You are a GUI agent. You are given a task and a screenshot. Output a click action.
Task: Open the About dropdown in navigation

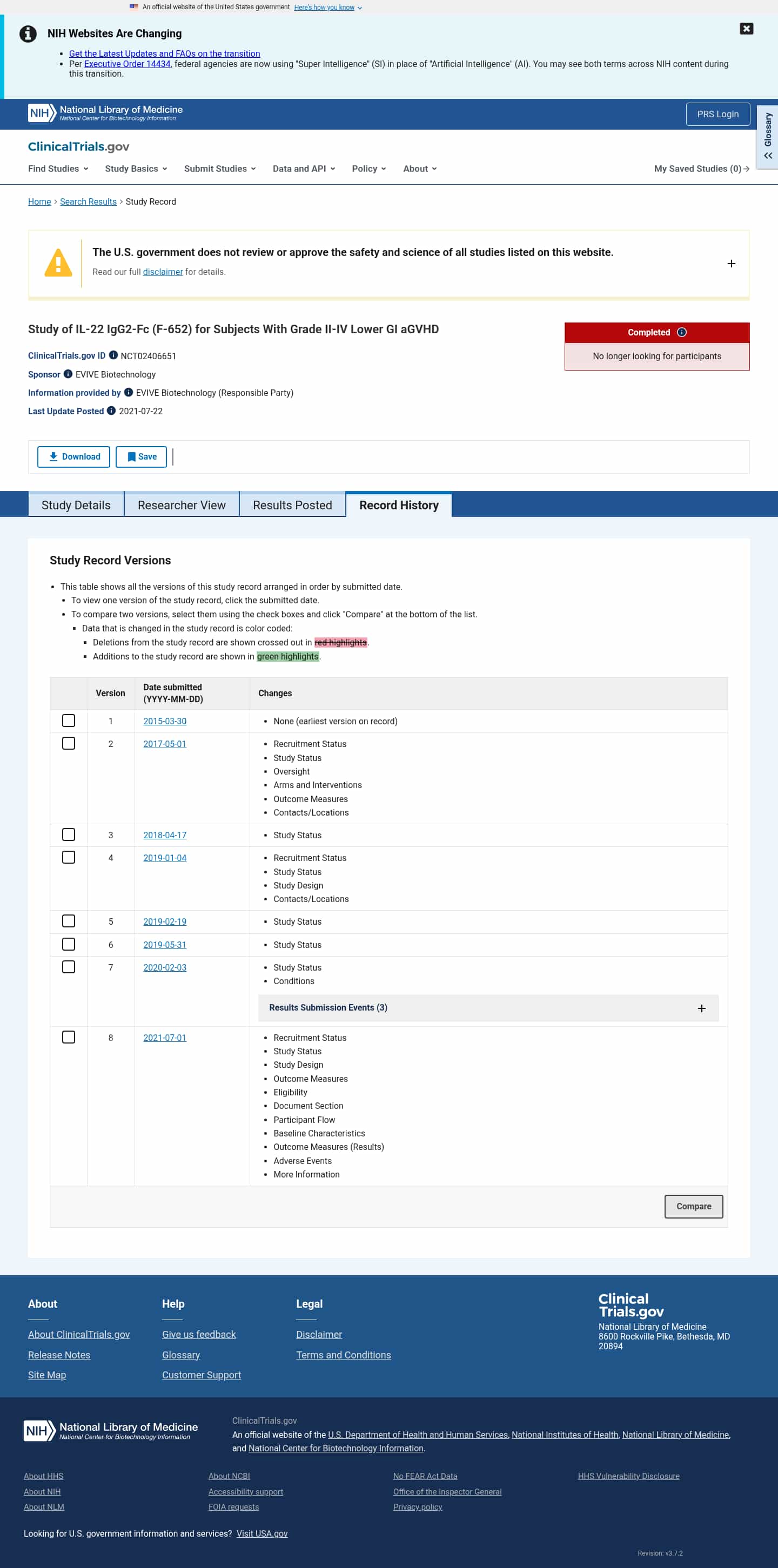tap(419, 169)
